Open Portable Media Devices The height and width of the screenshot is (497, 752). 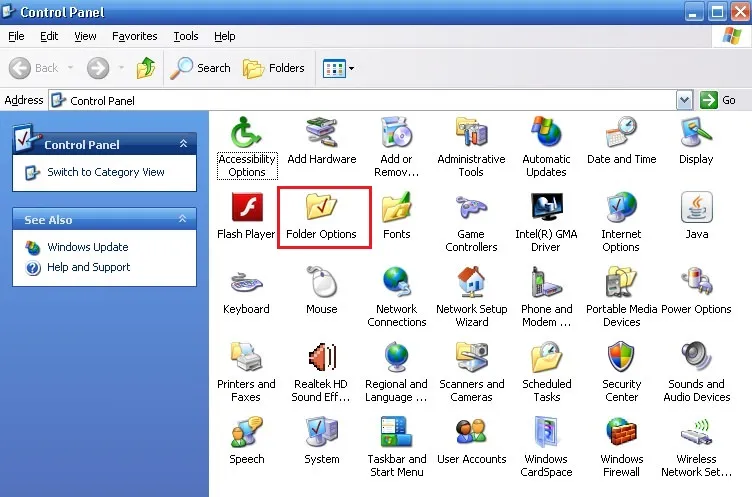click(x=621, y=297)
